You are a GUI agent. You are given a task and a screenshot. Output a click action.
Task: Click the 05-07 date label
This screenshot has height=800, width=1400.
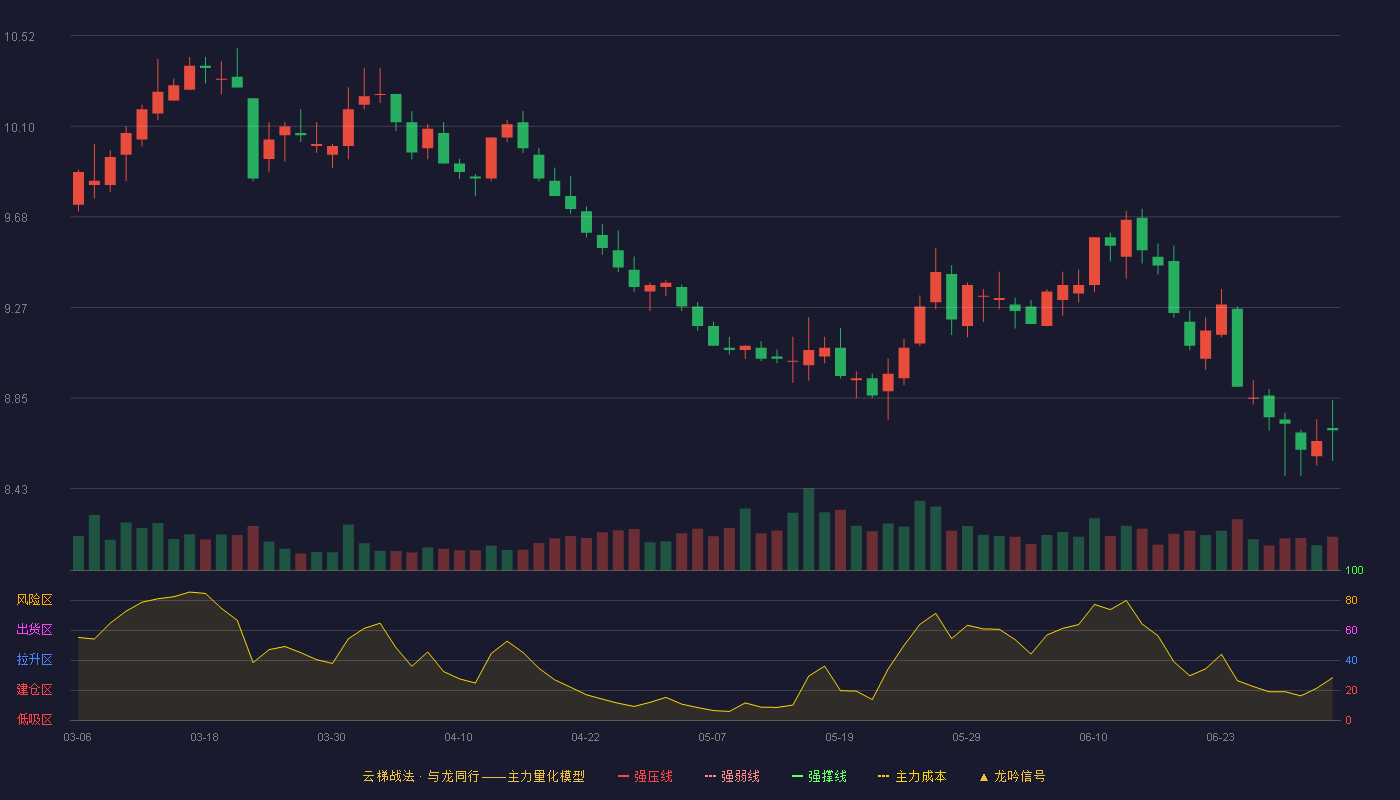point(712,737)
